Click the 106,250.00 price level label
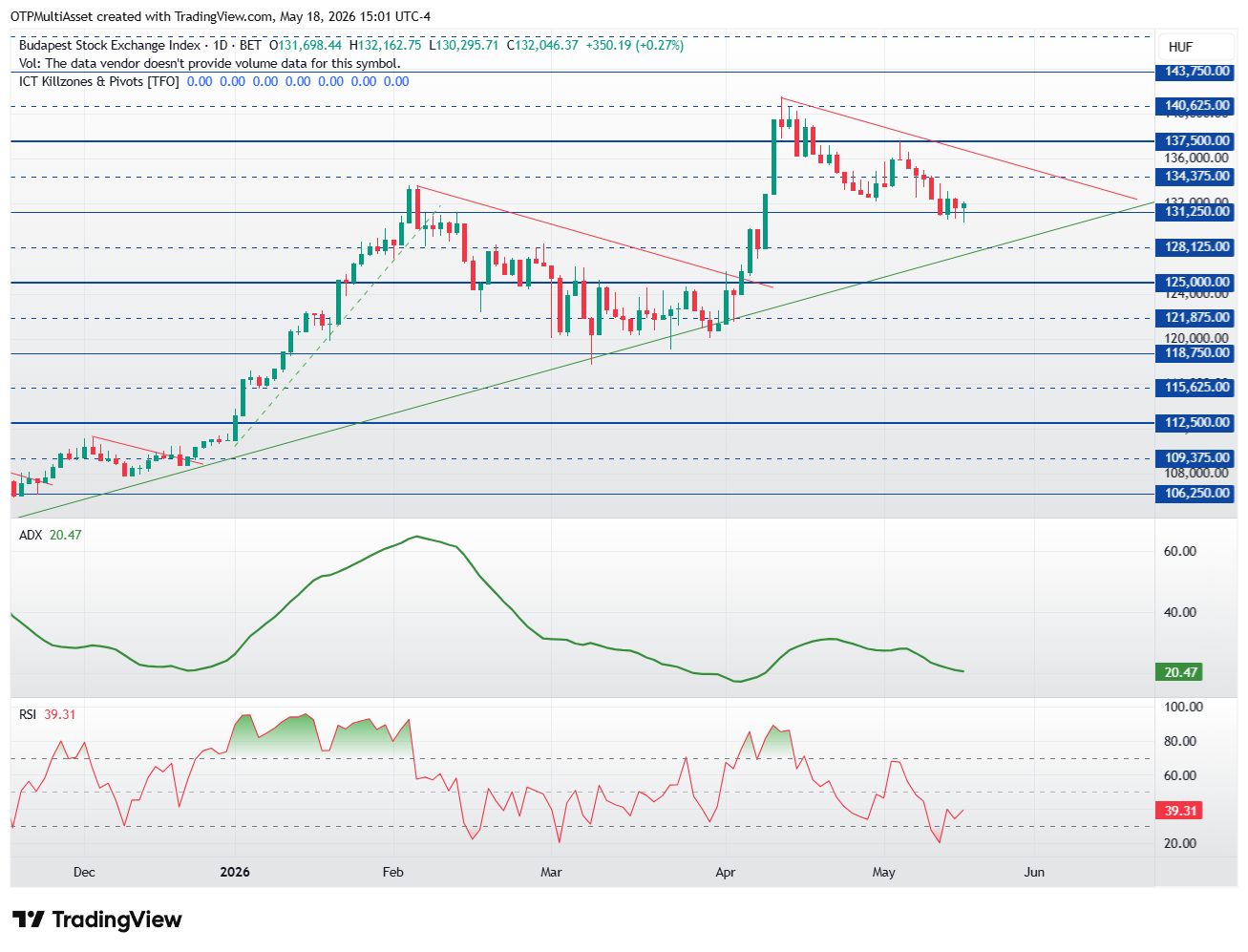The image size is (1248, 952). tap(1196, 494)
